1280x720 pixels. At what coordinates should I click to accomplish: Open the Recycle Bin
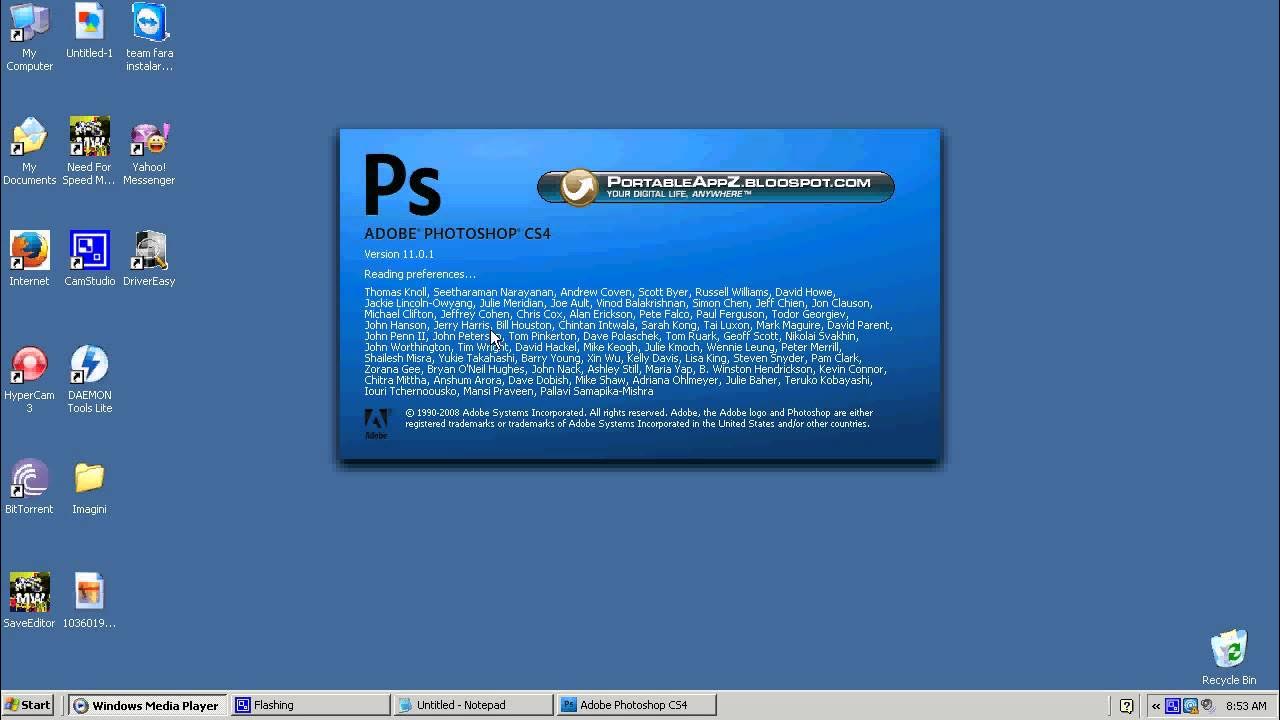coord(1229,657)
